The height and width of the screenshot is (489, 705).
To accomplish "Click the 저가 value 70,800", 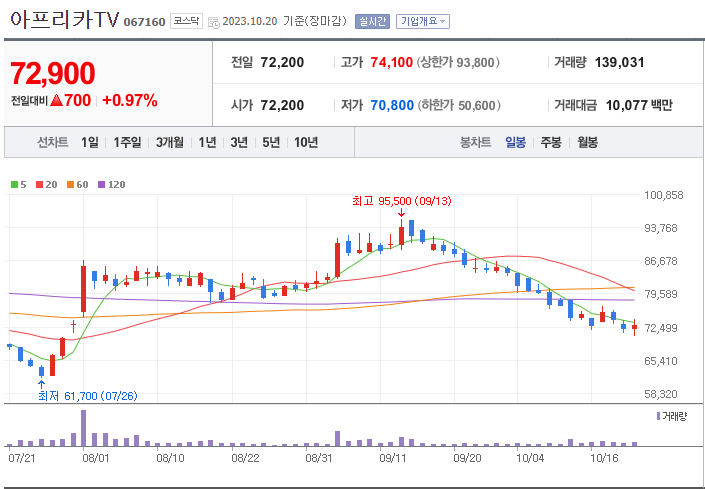I will click(392, 105).
